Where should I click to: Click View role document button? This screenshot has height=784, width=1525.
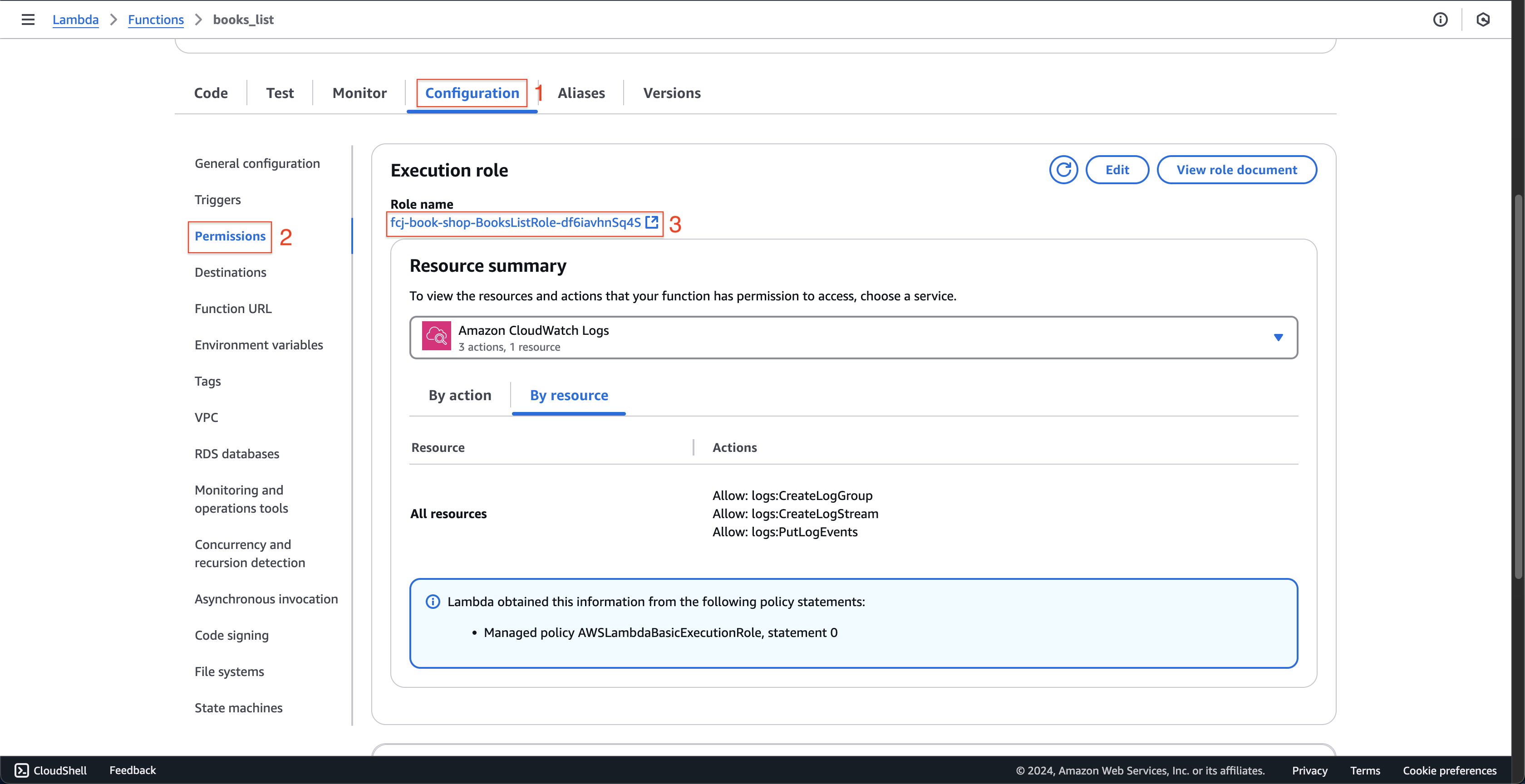click(1237, 171)
